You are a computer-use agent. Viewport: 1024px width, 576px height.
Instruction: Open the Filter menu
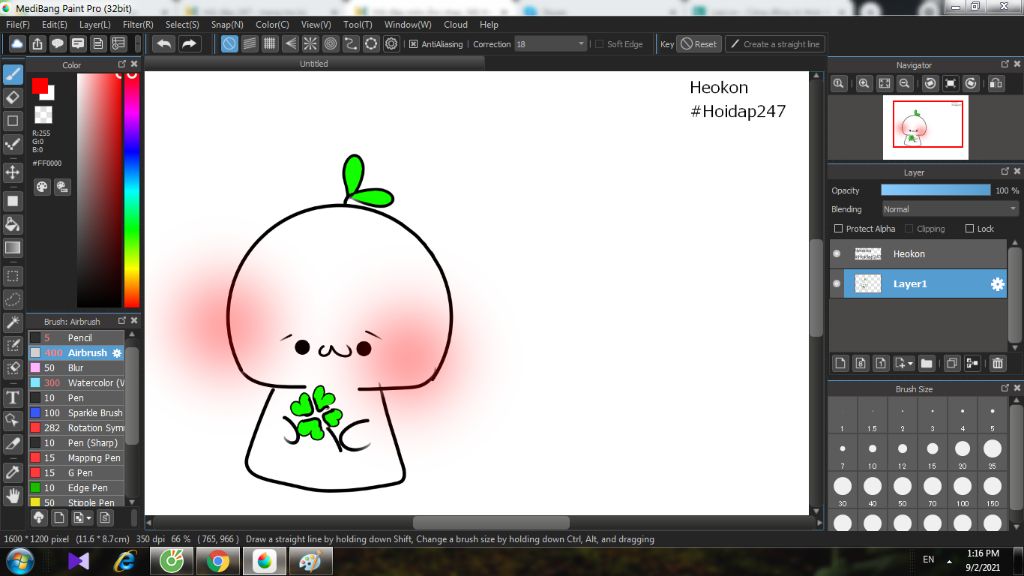(138, 25)
